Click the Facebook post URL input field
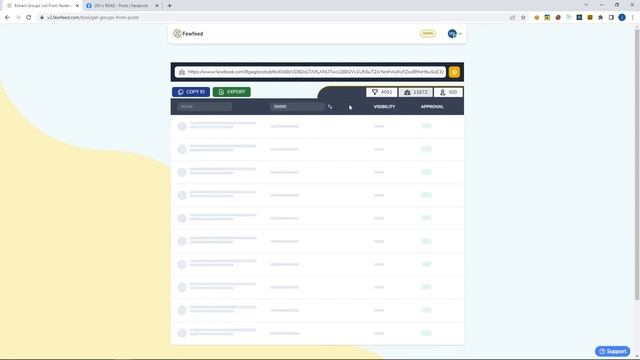The image size is (640, 360). tap(310, 72)
